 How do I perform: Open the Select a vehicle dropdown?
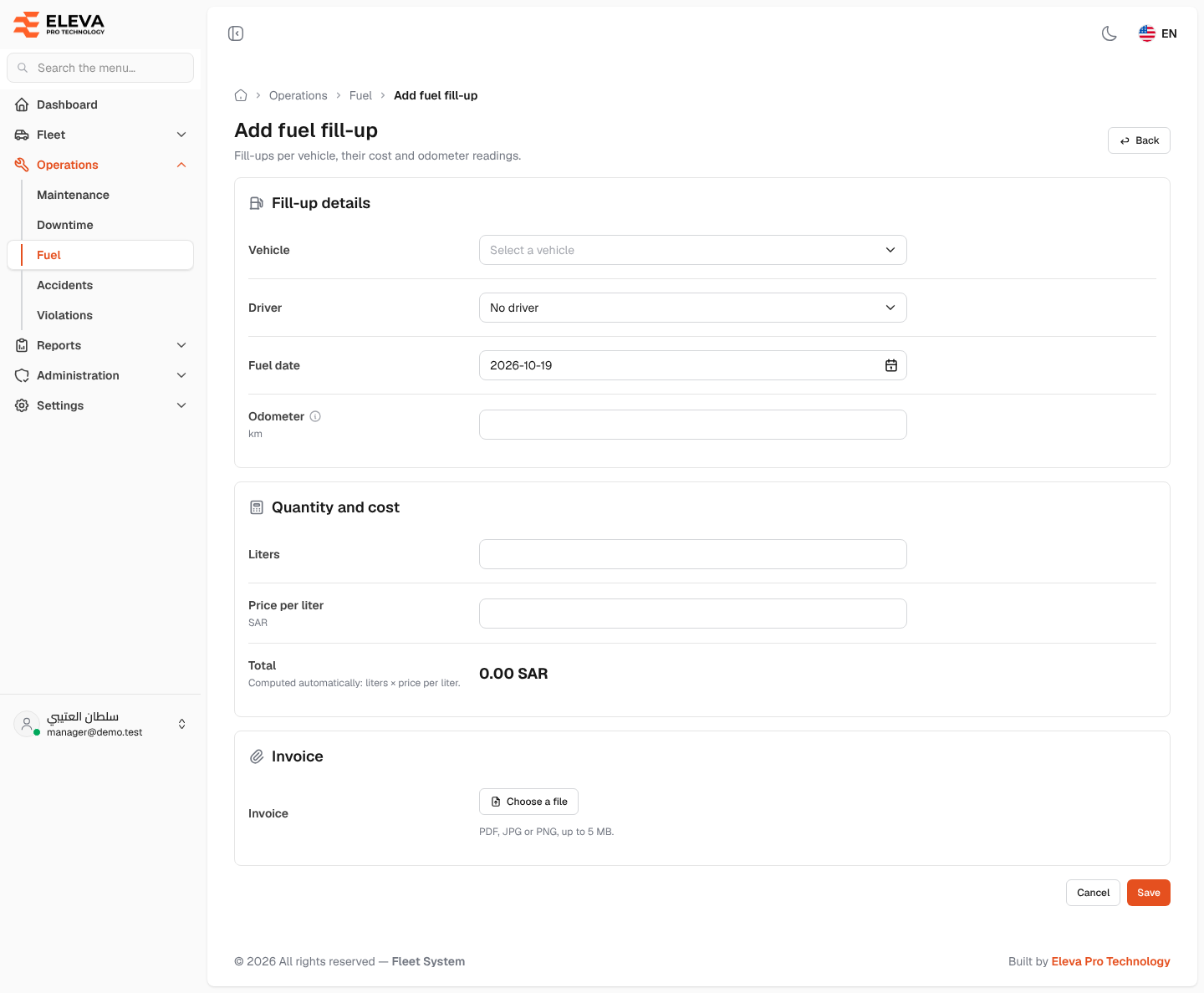[693, 250]
